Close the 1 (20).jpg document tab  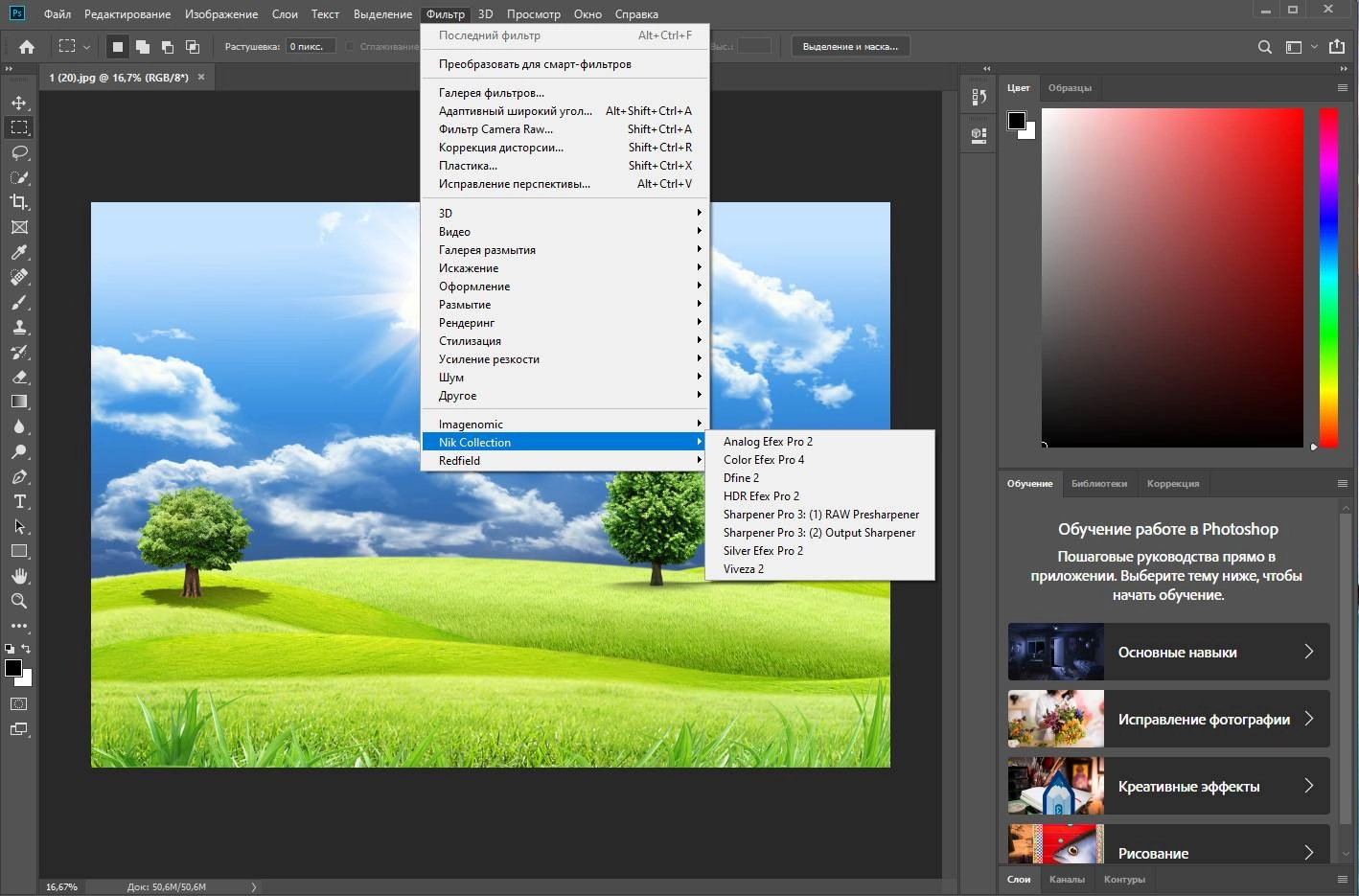[201, 77]
